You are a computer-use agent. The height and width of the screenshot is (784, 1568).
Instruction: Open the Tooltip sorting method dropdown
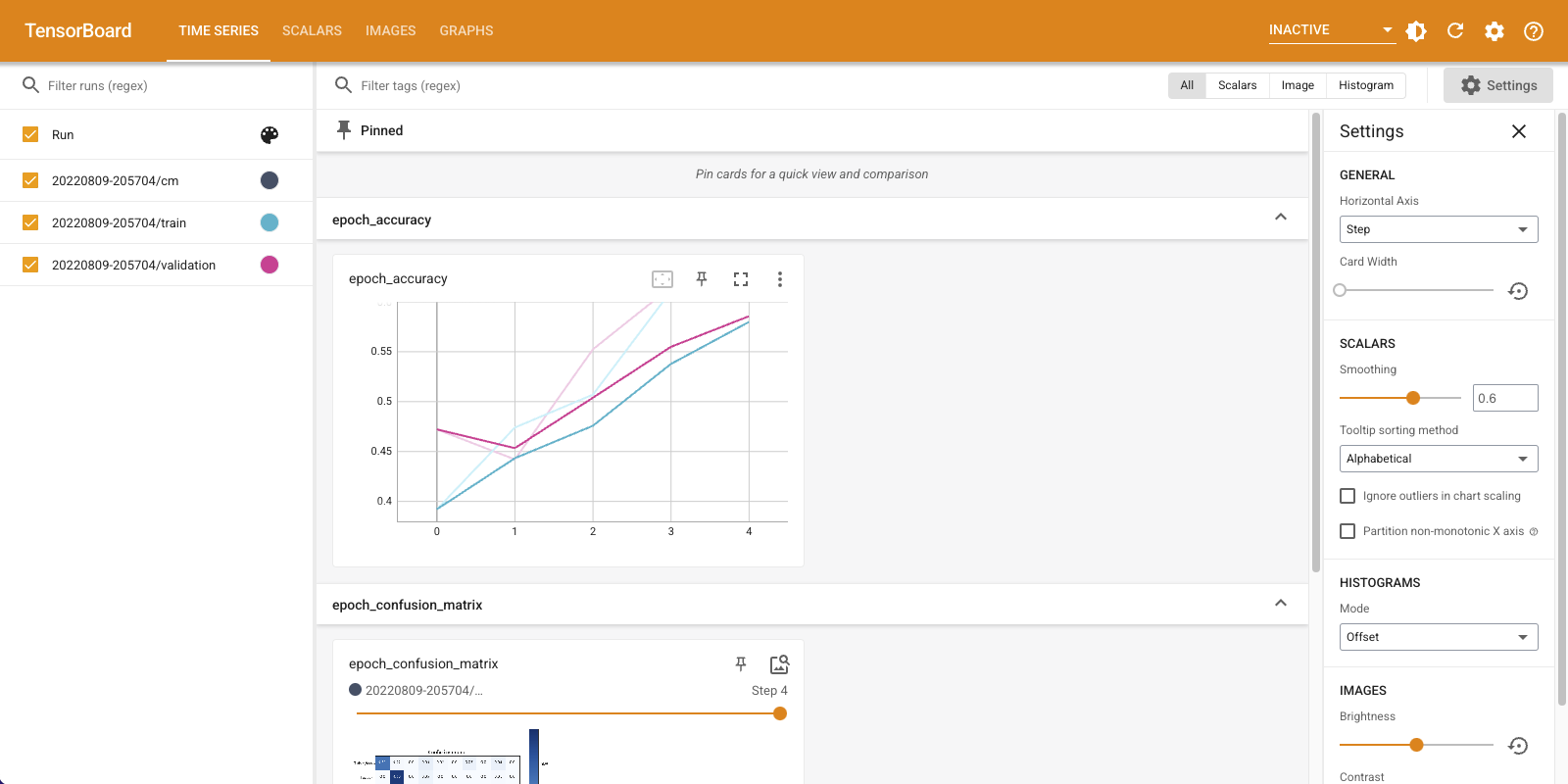(x=1438, y=459)
